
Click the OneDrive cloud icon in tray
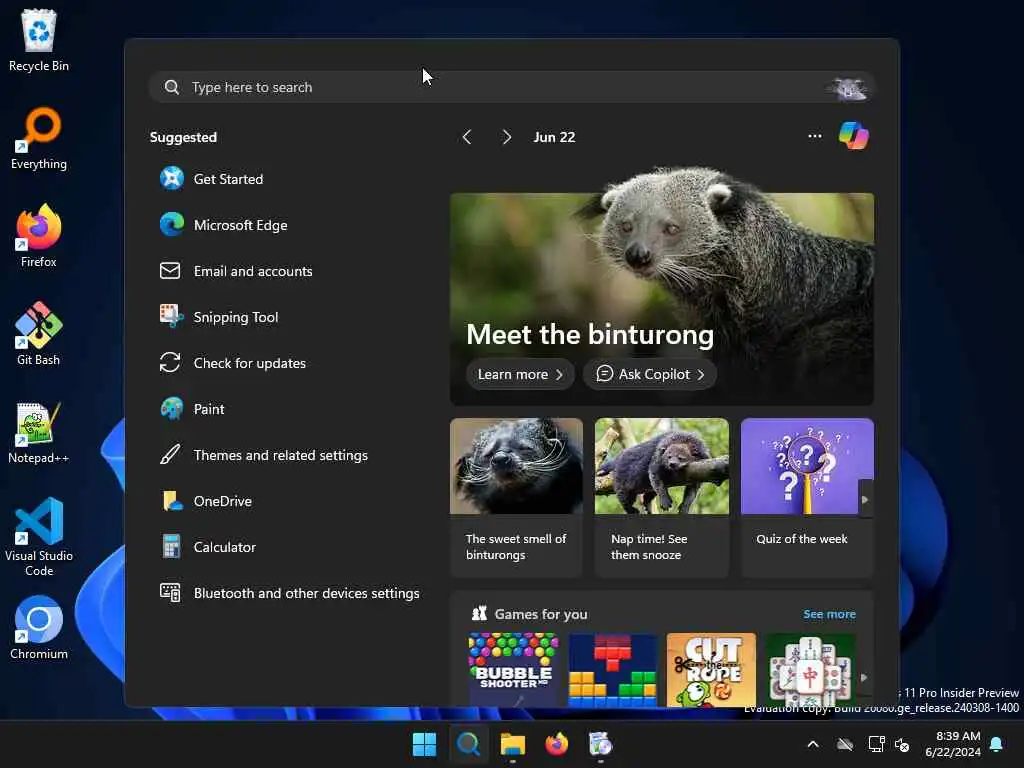845,744
